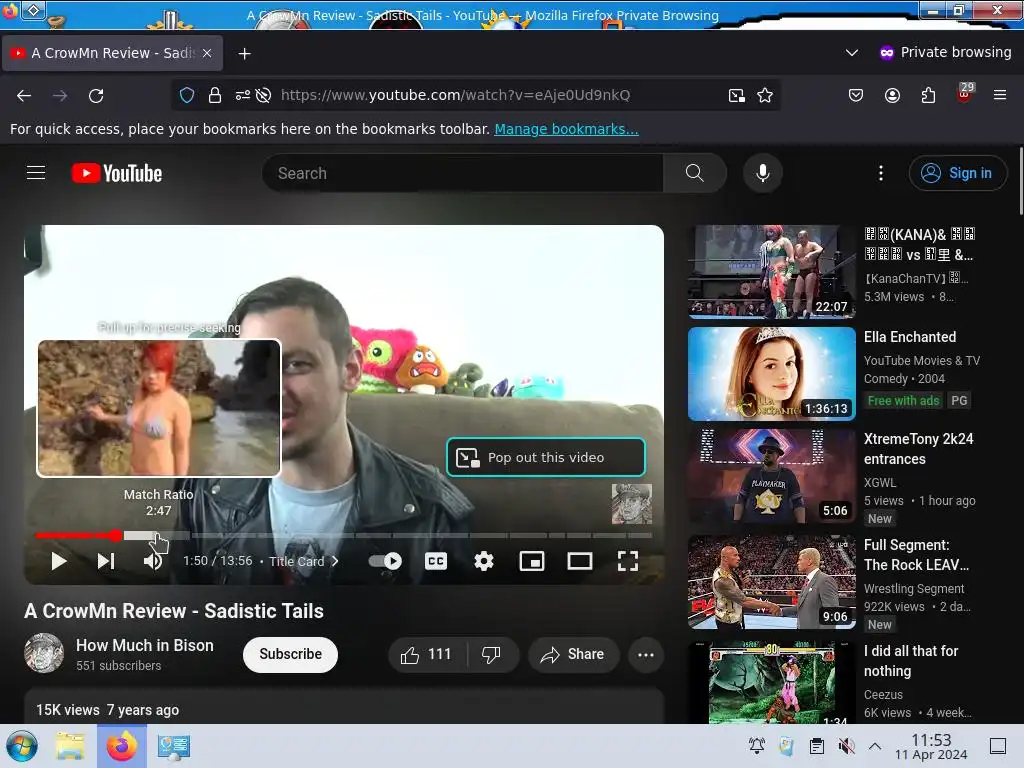
Task: Open Firefox application menu
Action: click(x=1000, y=95)
